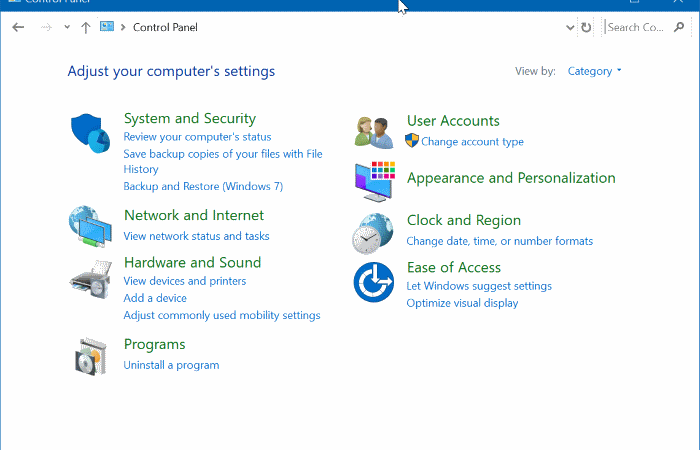This screenshot has width=700, height=450.
Task: Click the forward navigation arrow
Action: coord(46,27)
